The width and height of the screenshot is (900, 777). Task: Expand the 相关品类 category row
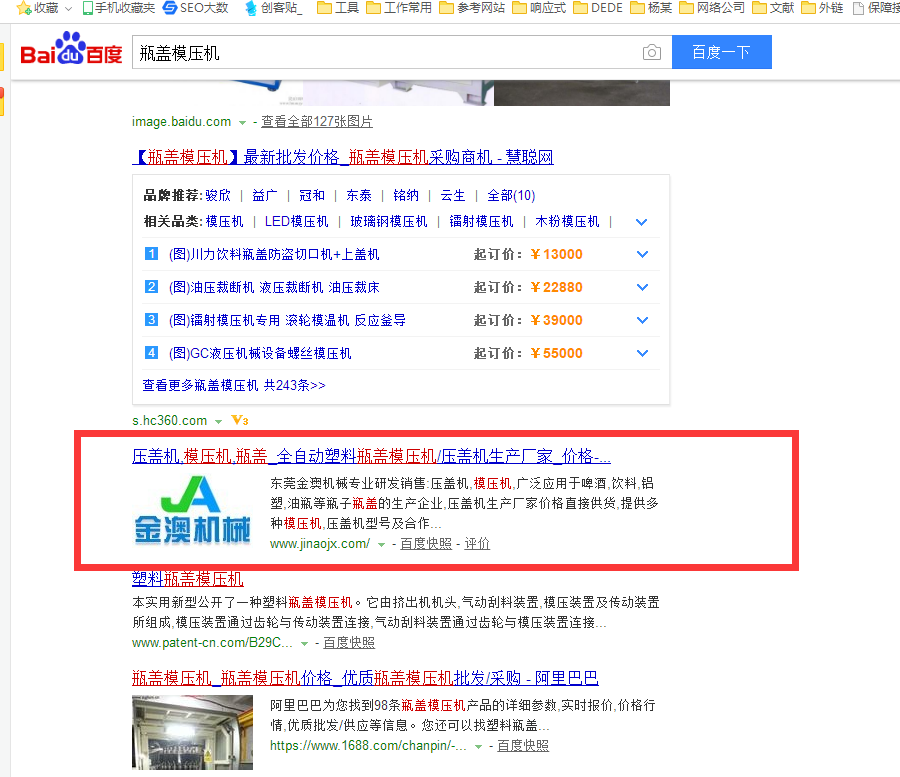click(x=642, y=222)
